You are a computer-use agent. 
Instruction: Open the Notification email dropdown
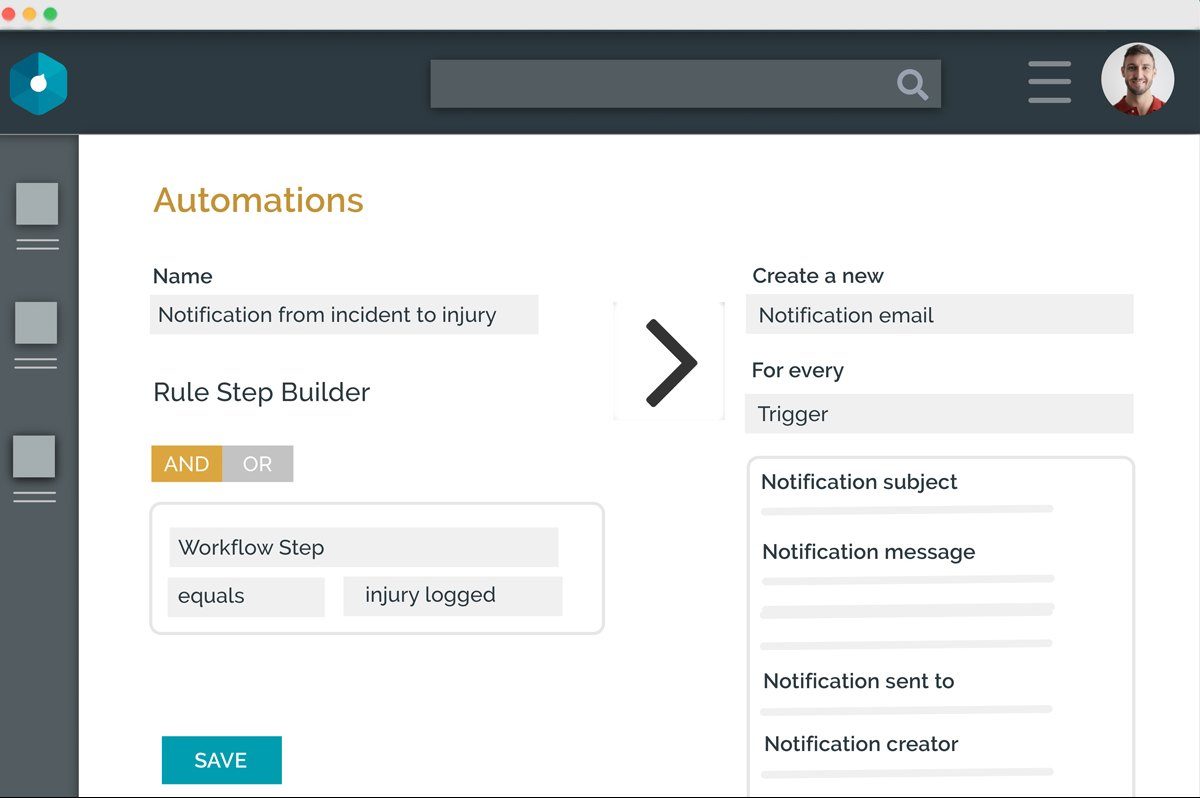tap(939, 315)
